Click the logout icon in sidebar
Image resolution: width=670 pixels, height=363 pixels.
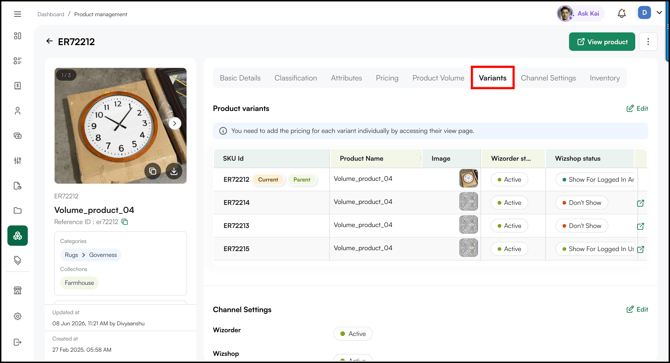(18, 342)
